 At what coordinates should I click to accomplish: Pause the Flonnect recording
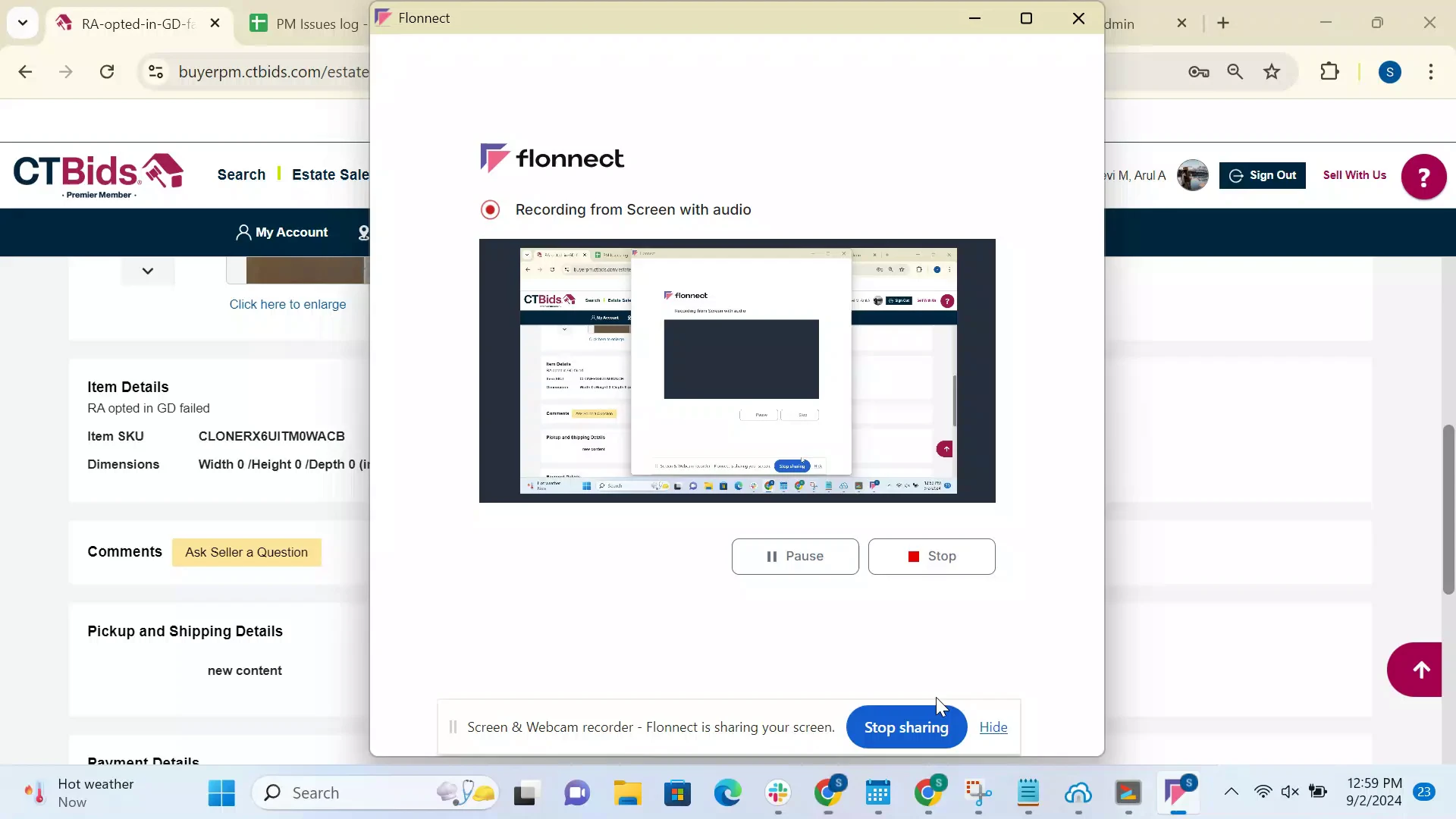click(x=795, y=557)
